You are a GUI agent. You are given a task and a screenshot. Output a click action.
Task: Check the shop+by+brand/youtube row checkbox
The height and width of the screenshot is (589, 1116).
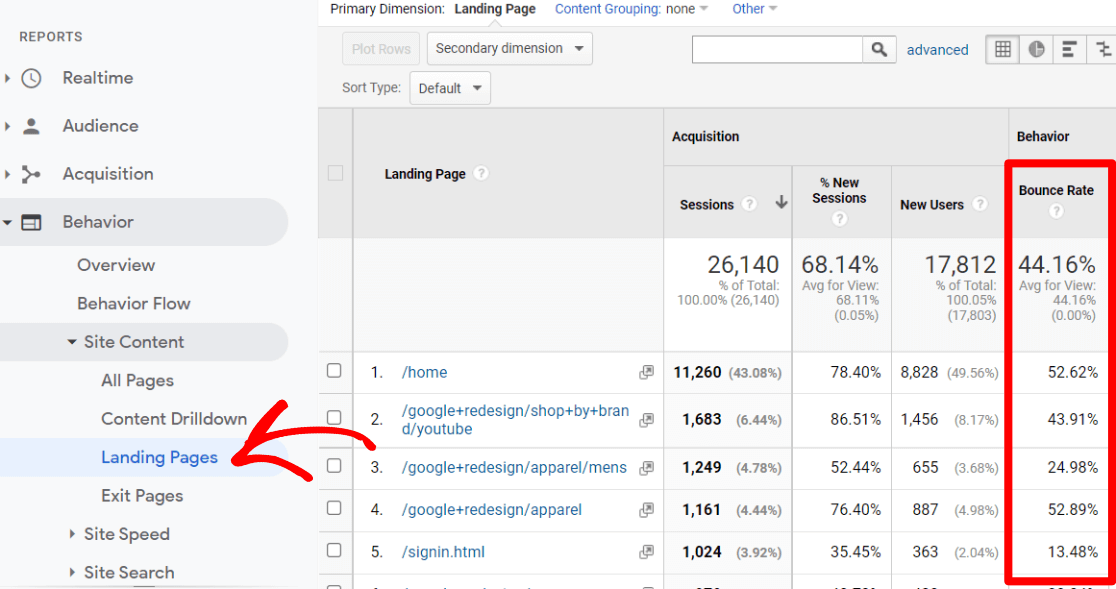[x=334, y=417]
